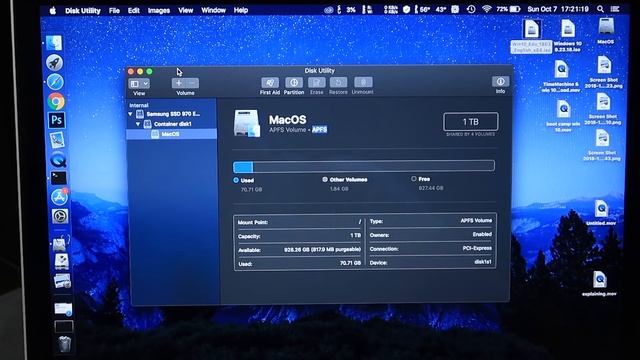Click the Connection PCI-Express row
This screenshot has height=360, width=640.
[x=431, y=248]
